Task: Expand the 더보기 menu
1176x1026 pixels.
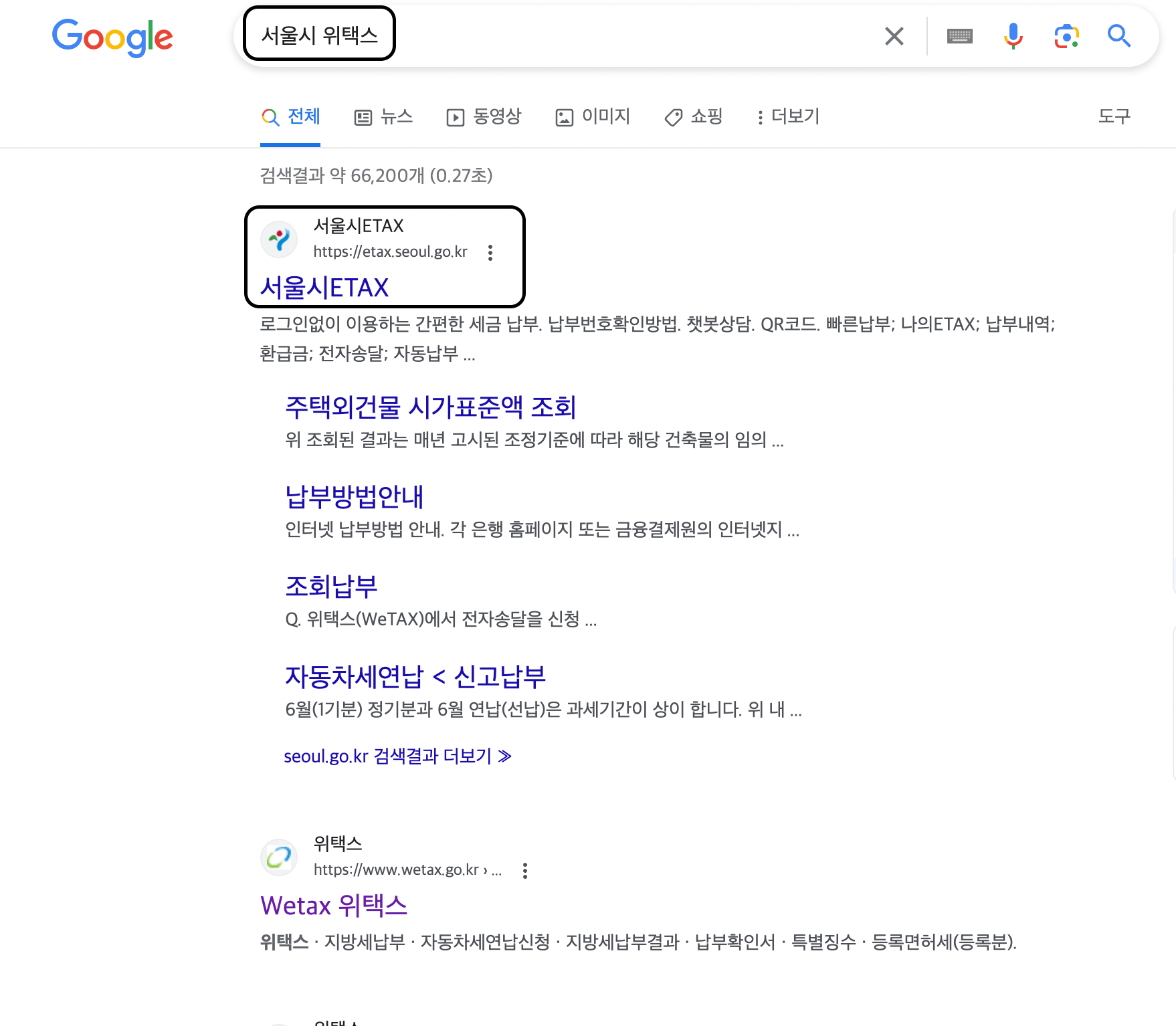Action: click(787, 117)
